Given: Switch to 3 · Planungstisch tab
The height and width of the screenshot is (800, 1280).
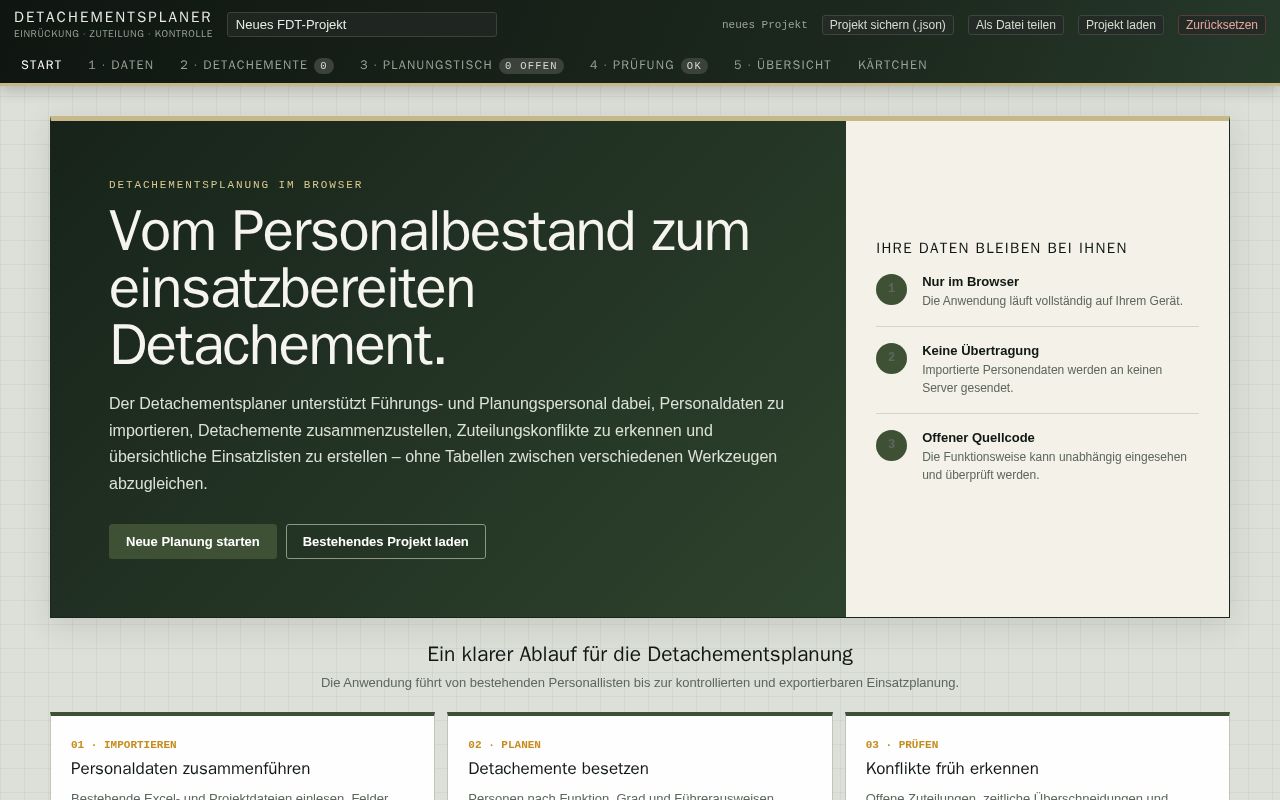Looking at the screenshot, I should click(x=461, y=65).
